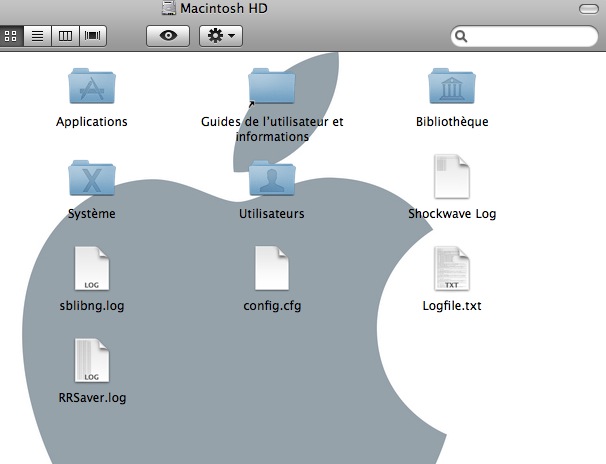Select the Bibliothèque folder icon
This screenshot has width=606, height=464.
pyautogui.click(x=452, y=86)
